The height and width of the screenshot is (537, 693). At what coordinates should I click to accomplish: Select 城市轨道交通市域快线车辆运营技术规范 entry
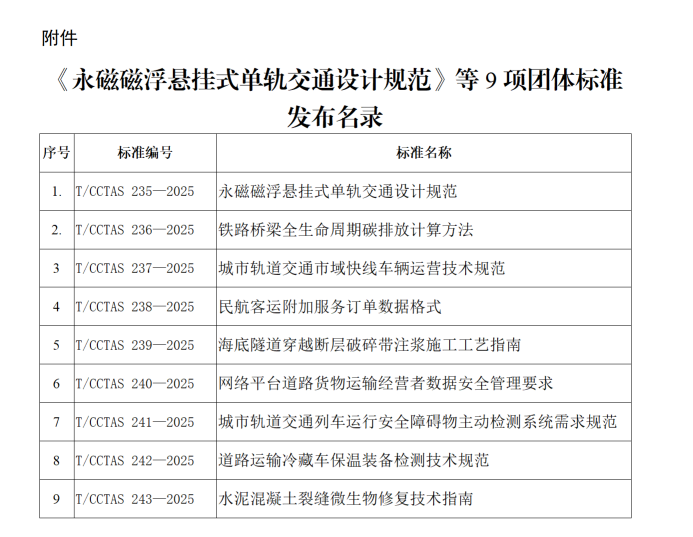(x=361, y=268)
